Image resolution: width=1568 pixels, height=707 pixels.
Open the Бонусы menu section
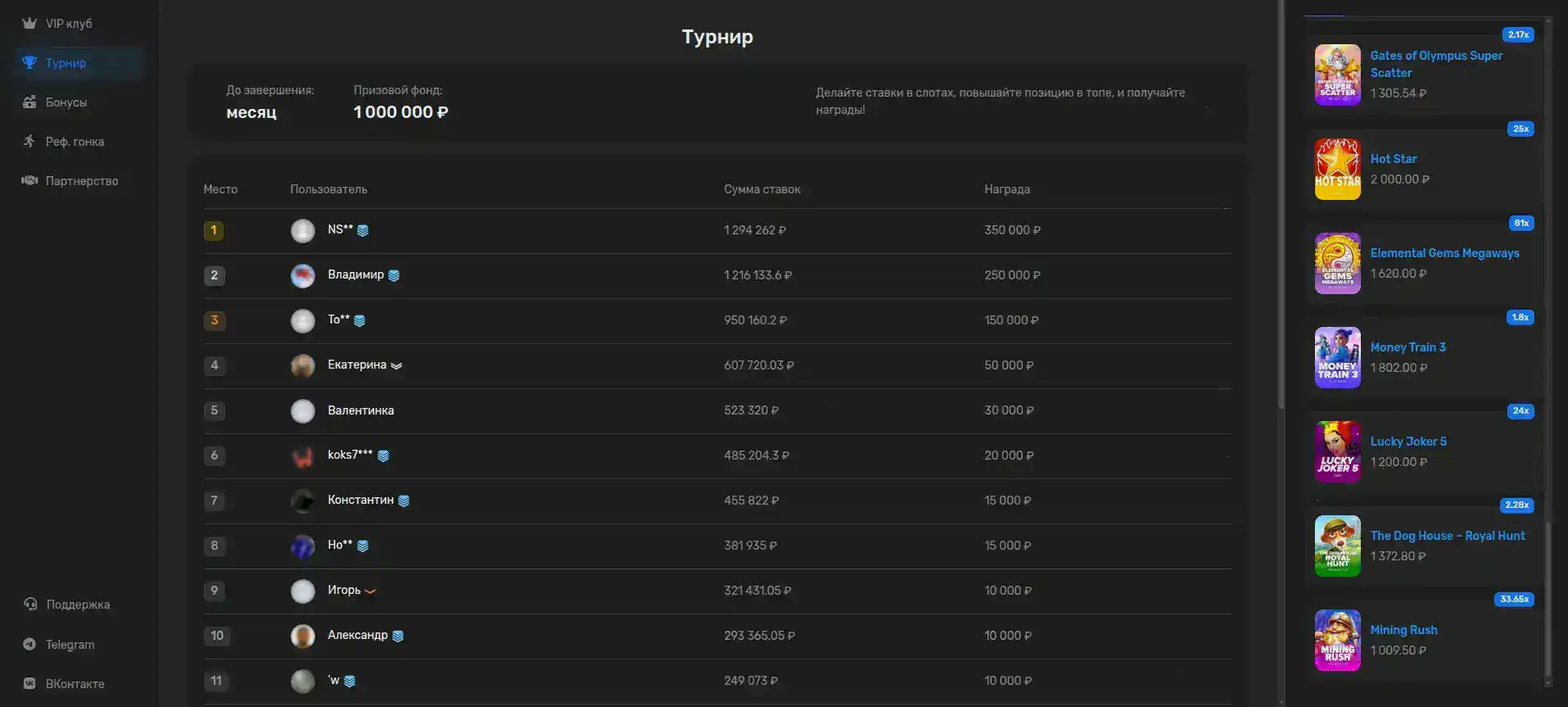pos(66,102)
